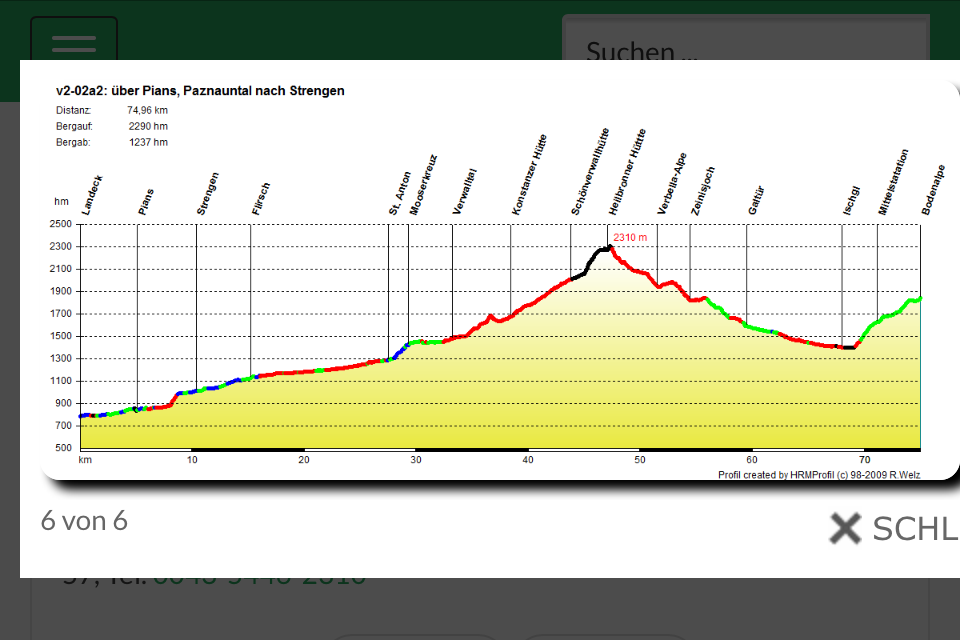Select the Zeinisjoch waypoint label

[x=703, y=190]
